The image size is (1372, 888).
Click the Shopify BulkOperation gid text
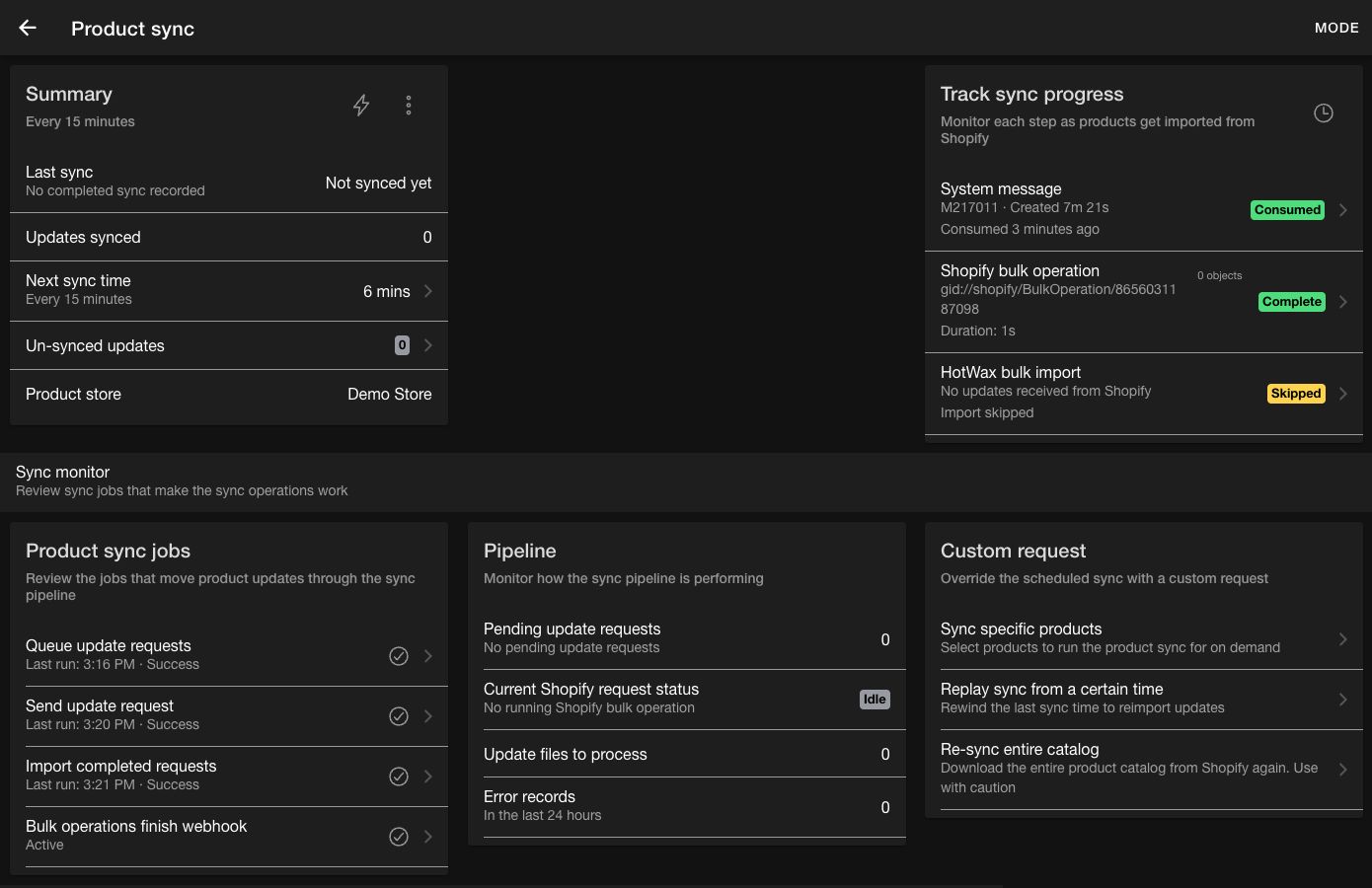click(1058, 299)
